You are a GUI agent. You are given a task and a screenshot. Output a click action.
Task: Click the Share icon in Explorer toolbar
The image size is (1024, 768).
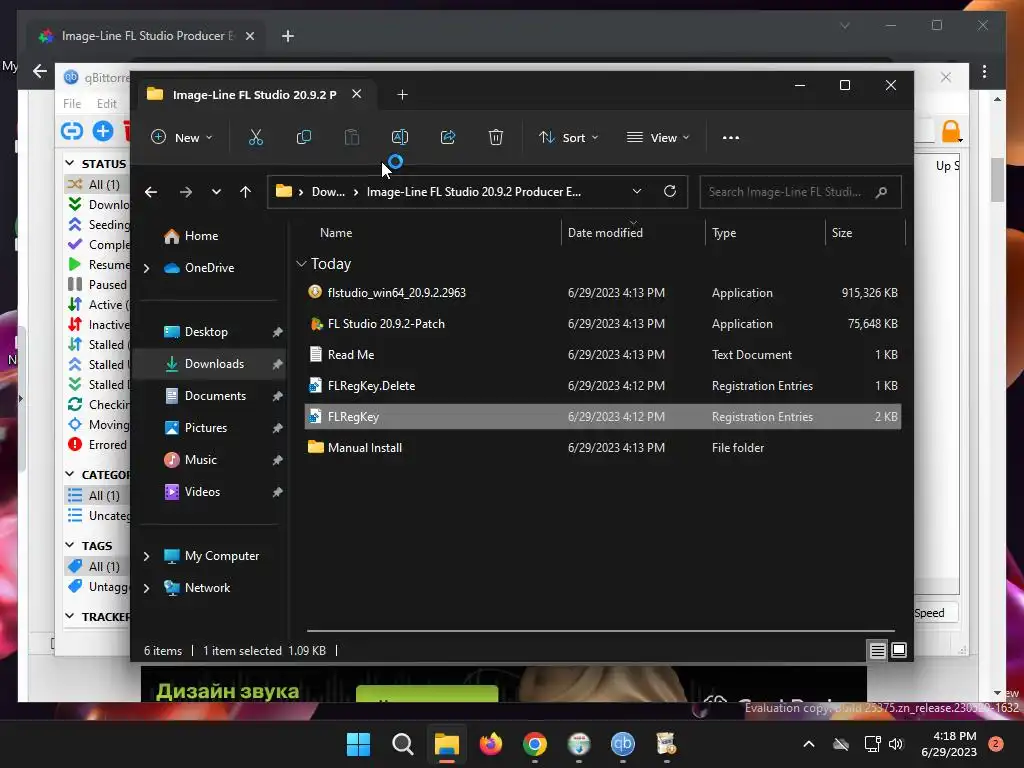448,137
